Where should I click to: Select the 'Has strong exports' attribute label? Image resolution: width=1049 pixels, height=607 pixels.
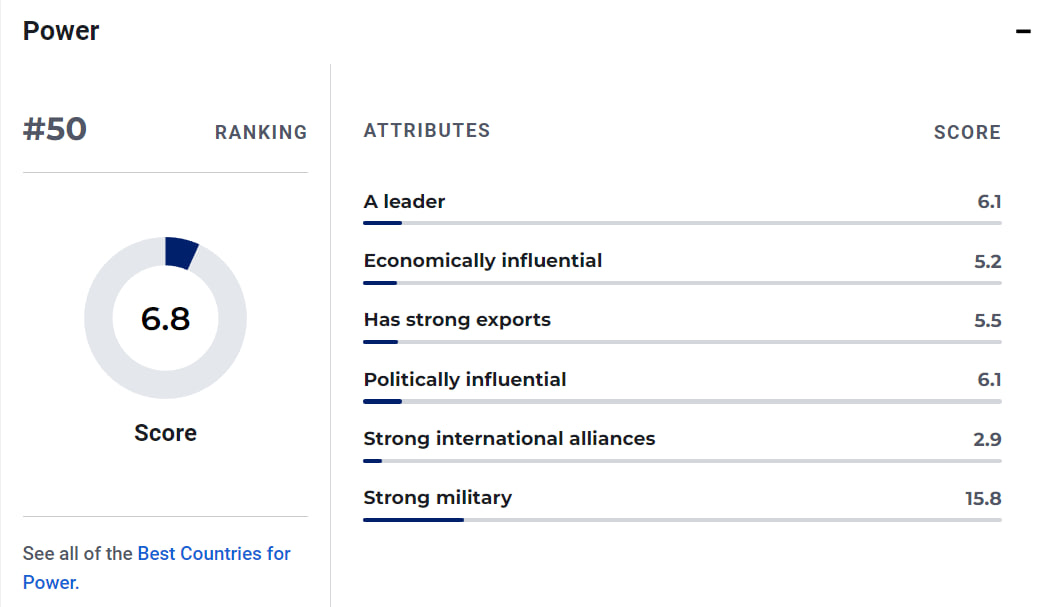point(457,320)
